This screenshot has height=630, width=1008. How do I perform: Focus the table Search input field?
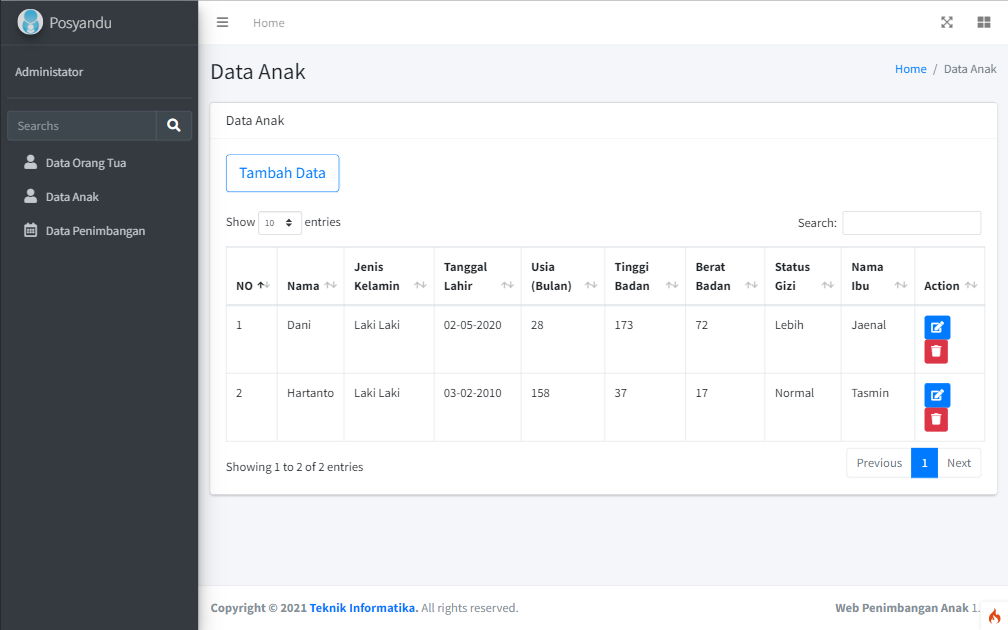[911, 223]
